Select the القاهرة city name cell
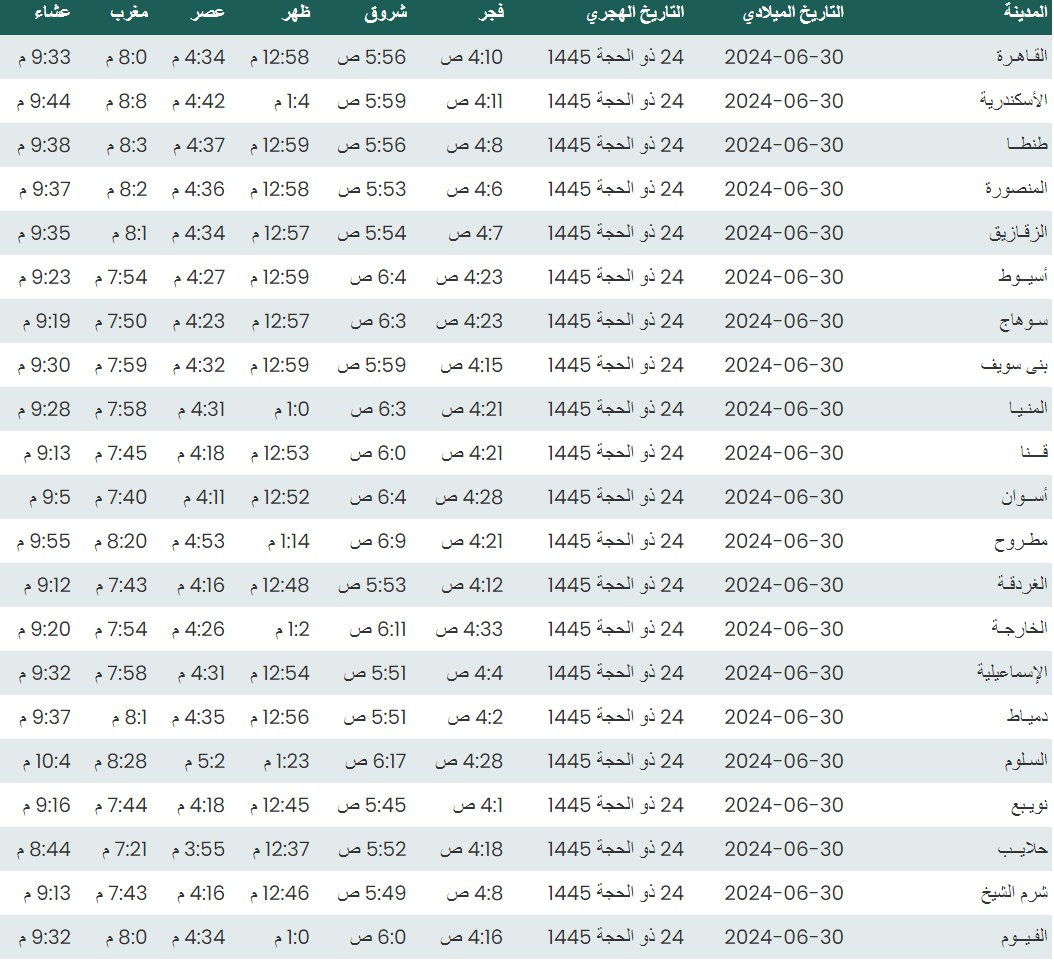Image resolution: width=1054 pixels, height=965 pixels. [1017, 57]
